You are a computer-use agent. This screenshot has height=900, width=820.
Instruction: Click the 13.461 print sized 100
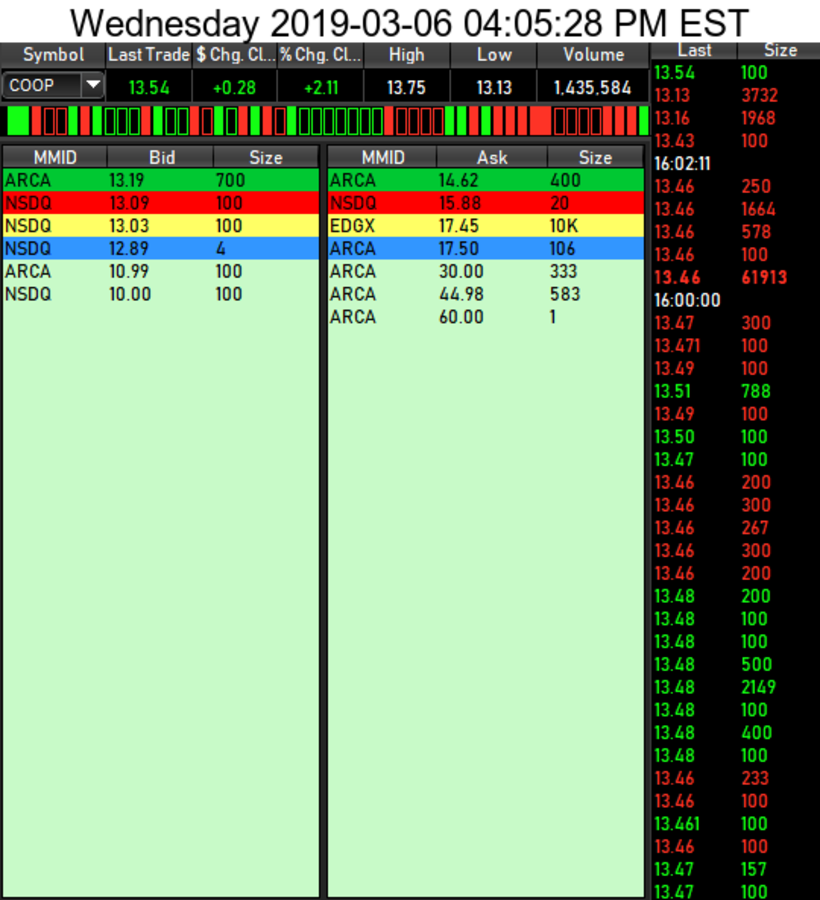[x=736, y=824]
